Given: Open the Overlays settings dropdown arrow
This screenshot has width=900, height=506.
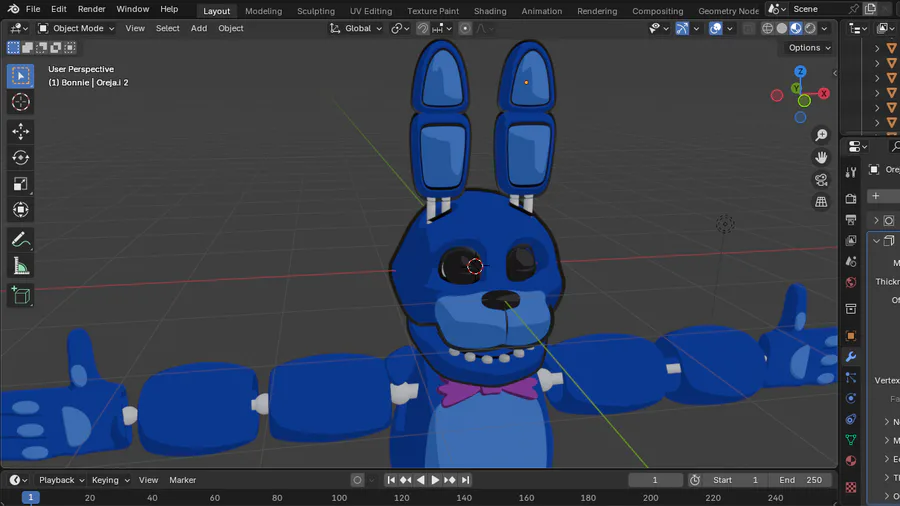Looking at the screenshot, I should [730, 28].
